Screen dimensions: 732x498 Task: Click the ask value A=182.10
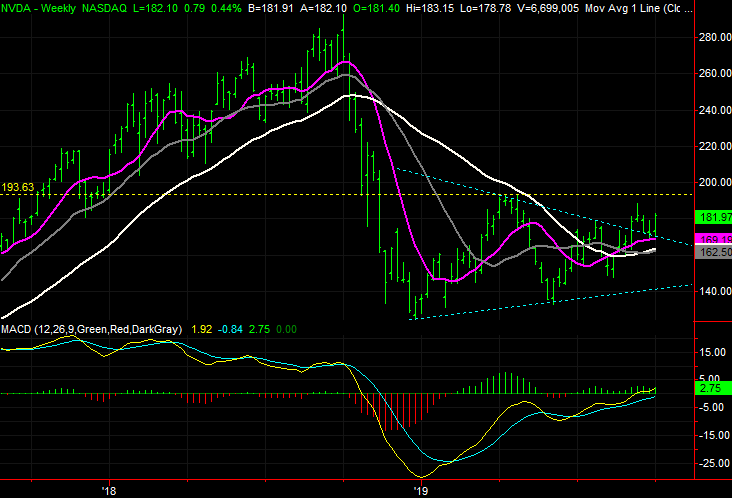click(324, 8)
